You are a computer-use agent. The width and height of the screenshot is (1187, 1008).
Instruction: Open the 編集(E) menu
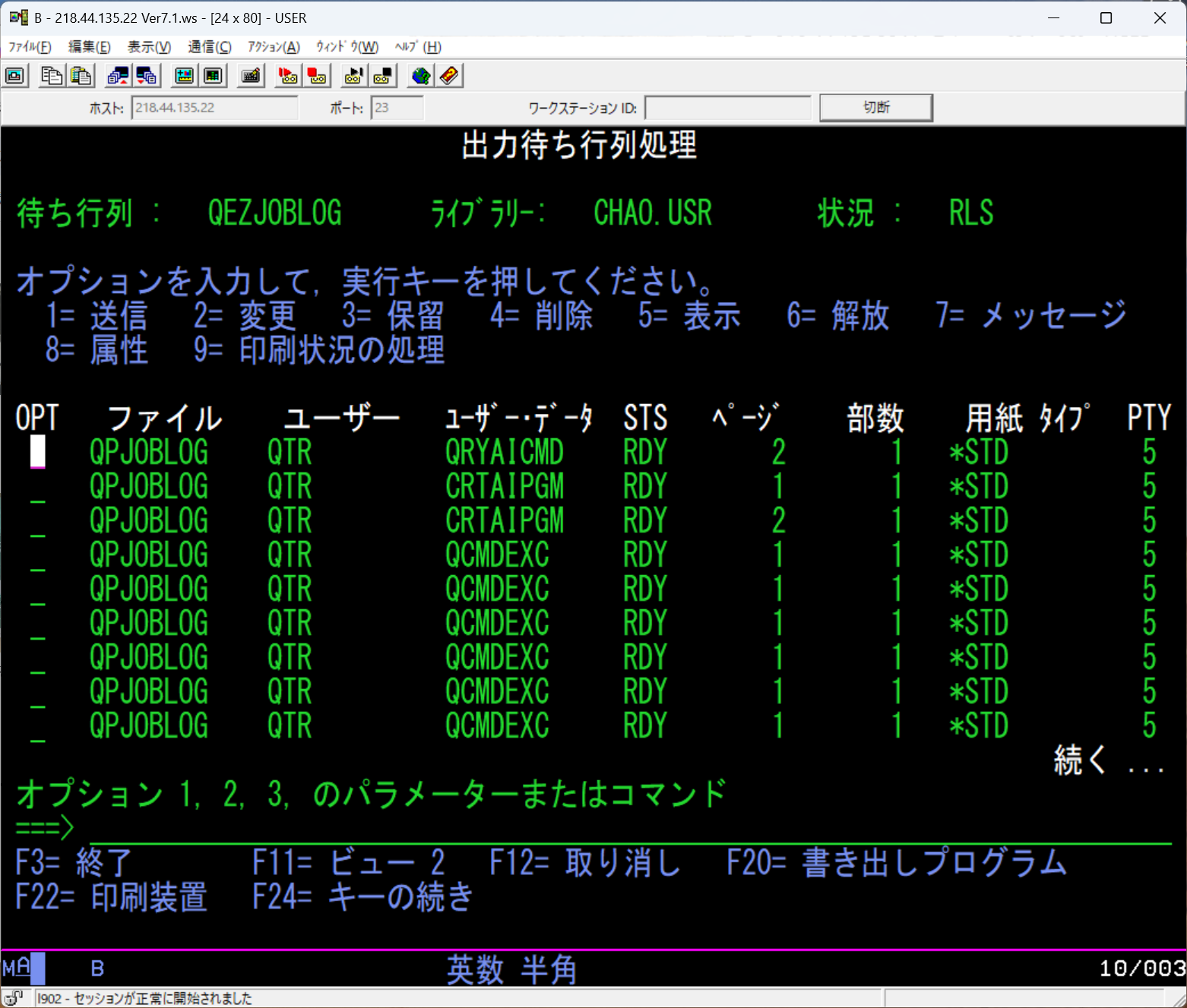[x=89, y=47]
